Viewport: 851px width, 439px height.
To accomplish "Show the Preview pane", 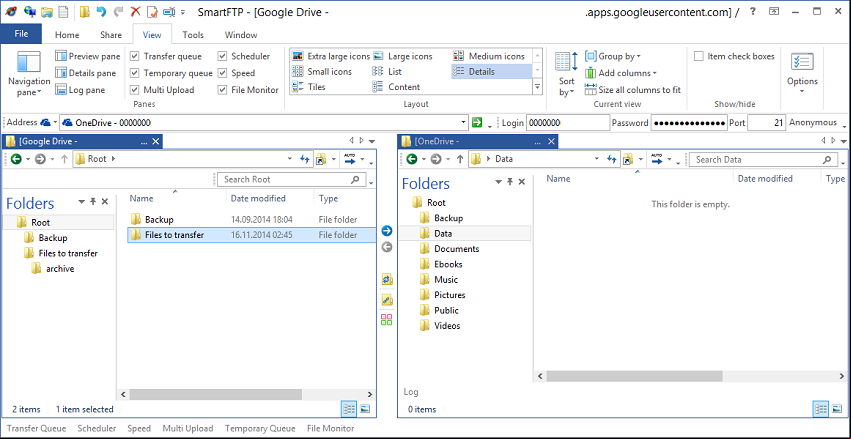I will point(88,56).
